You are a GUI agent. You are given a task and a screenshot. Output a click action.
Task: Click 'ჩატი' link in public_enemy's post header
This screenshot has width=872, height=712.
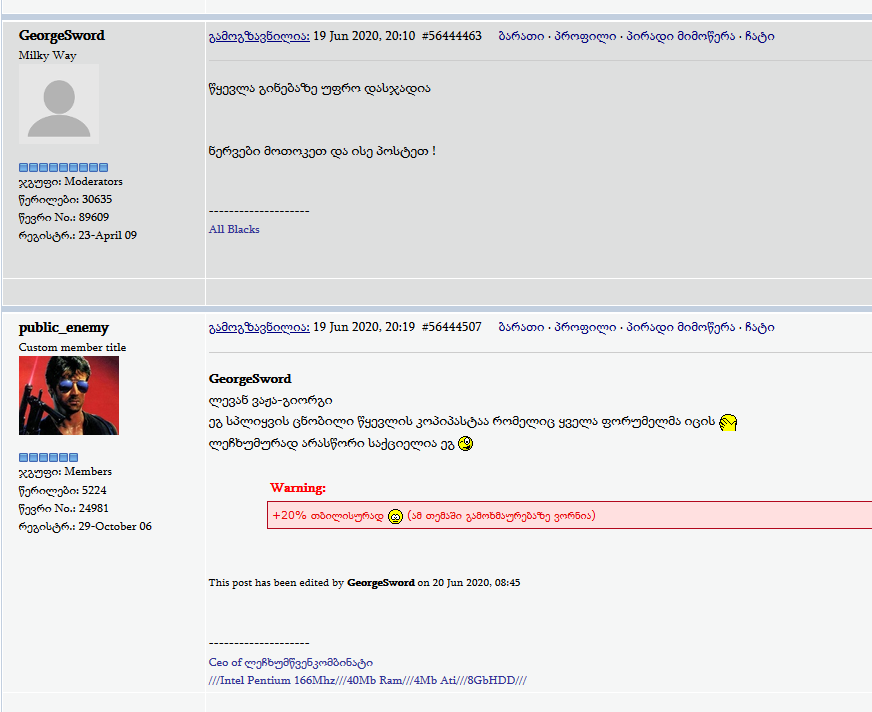point(760,327)
